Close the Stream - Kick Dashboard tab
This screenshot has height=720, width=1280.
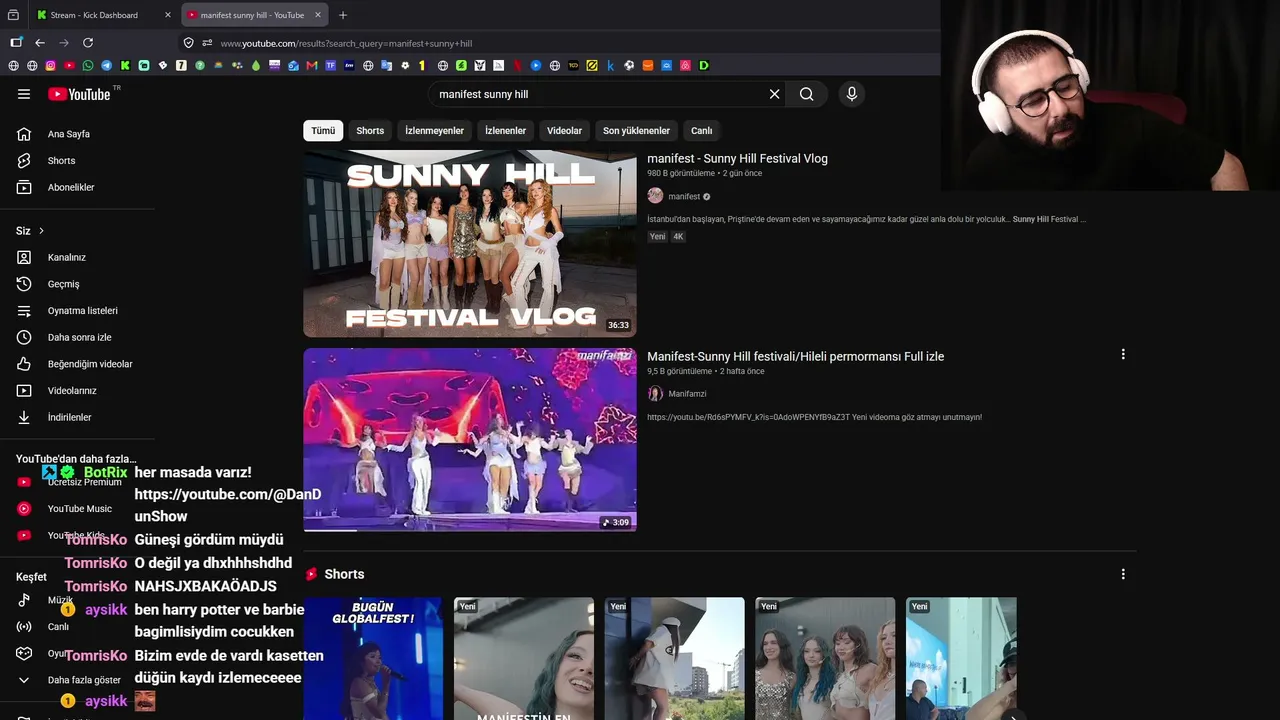pyautogui.click(x=167, y=15)
